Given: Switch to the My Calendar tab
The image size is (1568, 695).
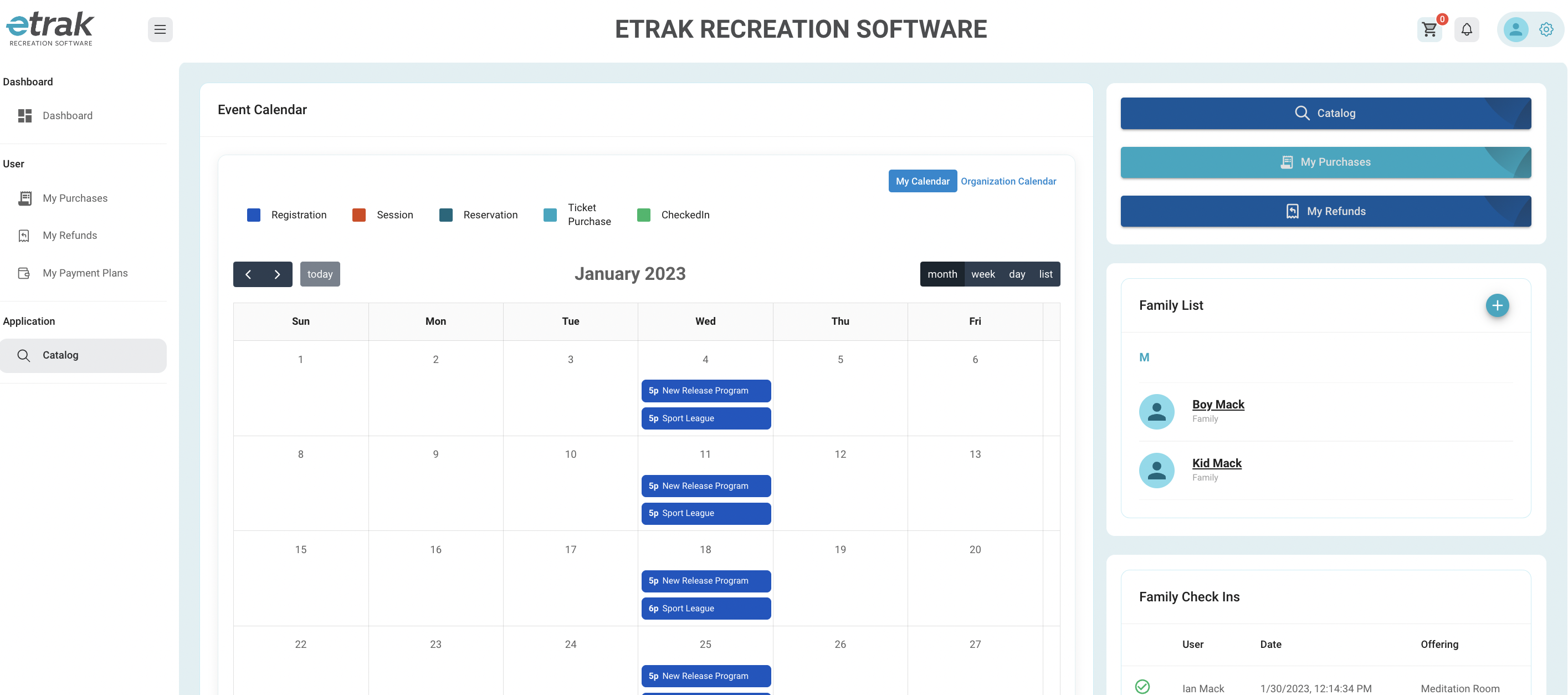Looking at the screenshot, I should (x=922, y=181).
